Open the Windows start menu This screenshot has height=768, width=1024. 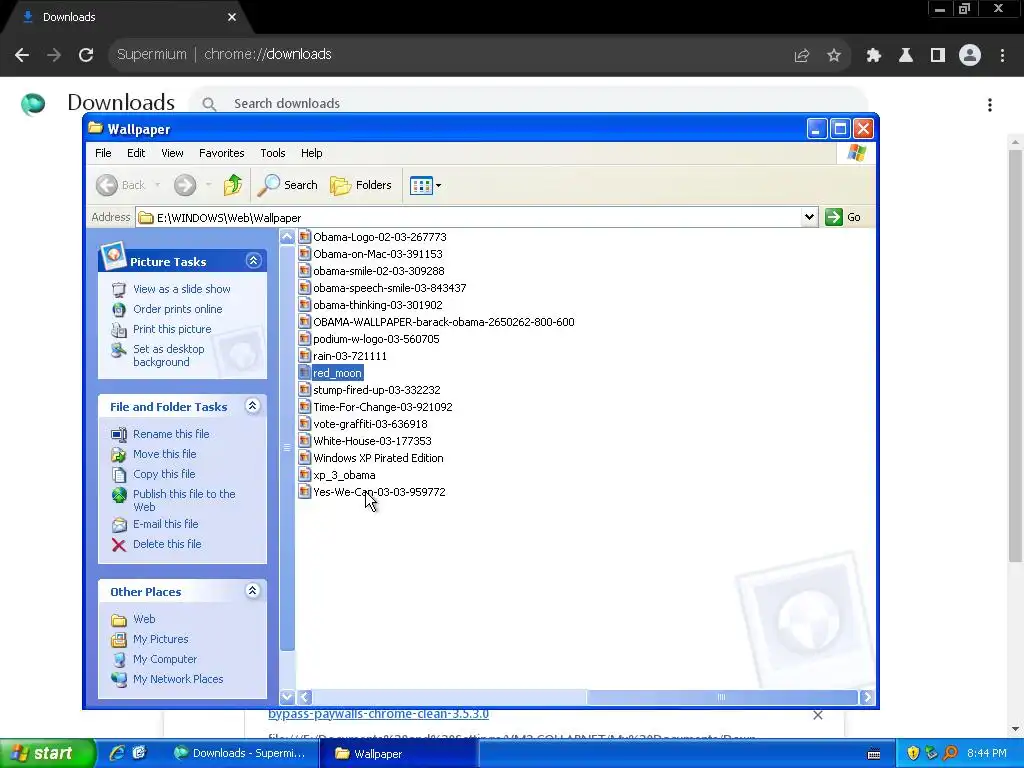point(47,753)
